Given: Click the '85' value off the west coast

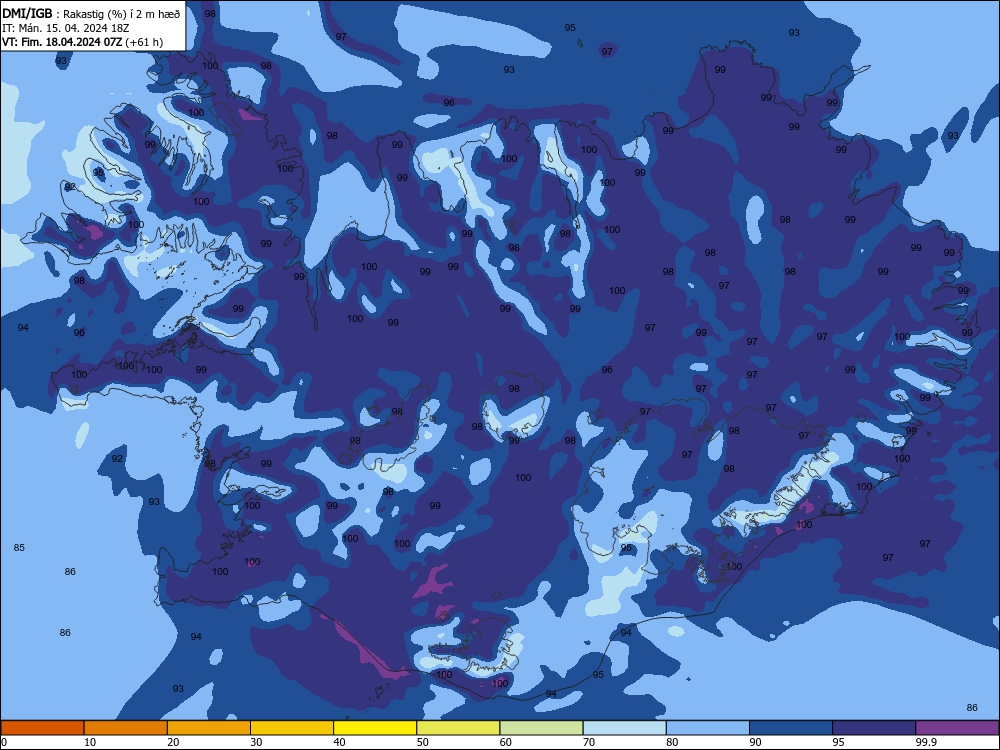Looking at the screenshot, I should (19, 547).
